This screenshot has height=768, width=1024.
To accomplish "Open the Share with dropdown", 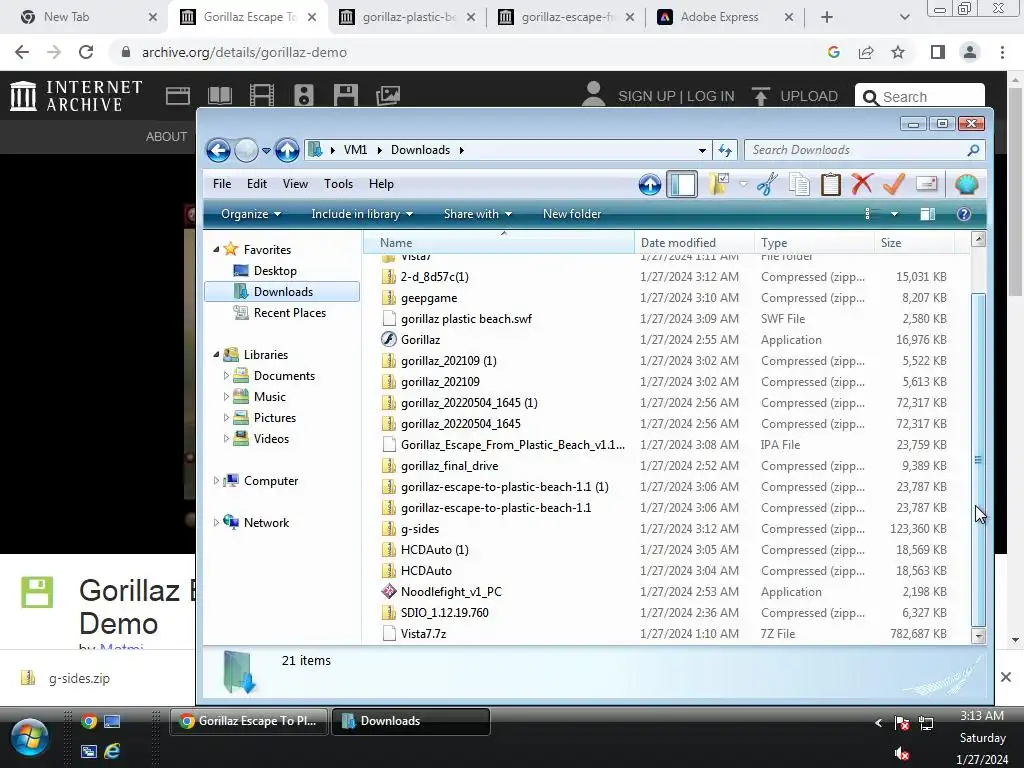I will tap(477, 214).
